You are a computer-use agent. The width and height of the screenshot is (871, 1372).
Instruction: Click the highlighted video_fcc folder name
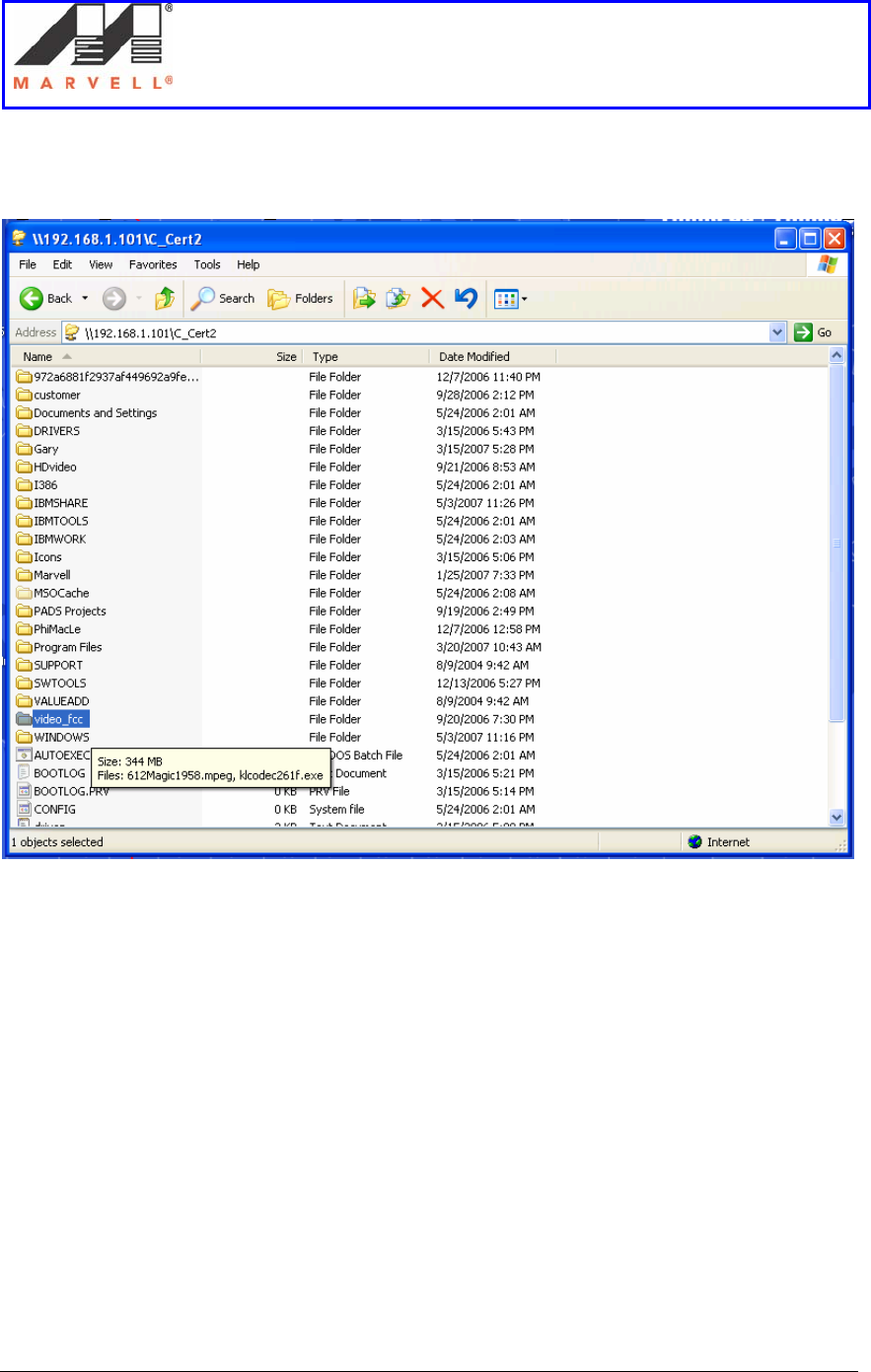[60, 719]
